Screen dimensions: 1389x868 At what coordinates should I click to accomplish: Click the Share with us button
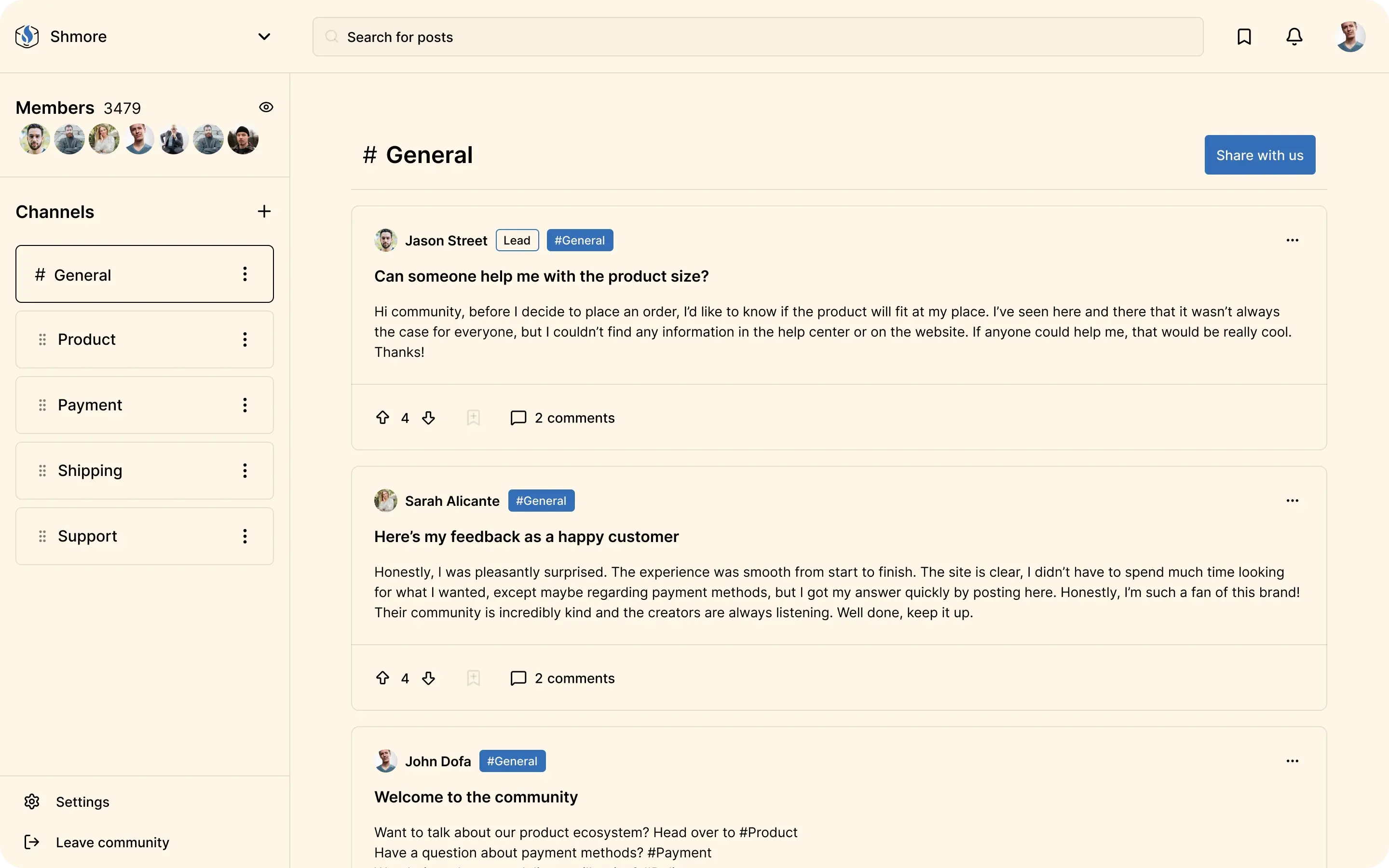coord(1259,154)
